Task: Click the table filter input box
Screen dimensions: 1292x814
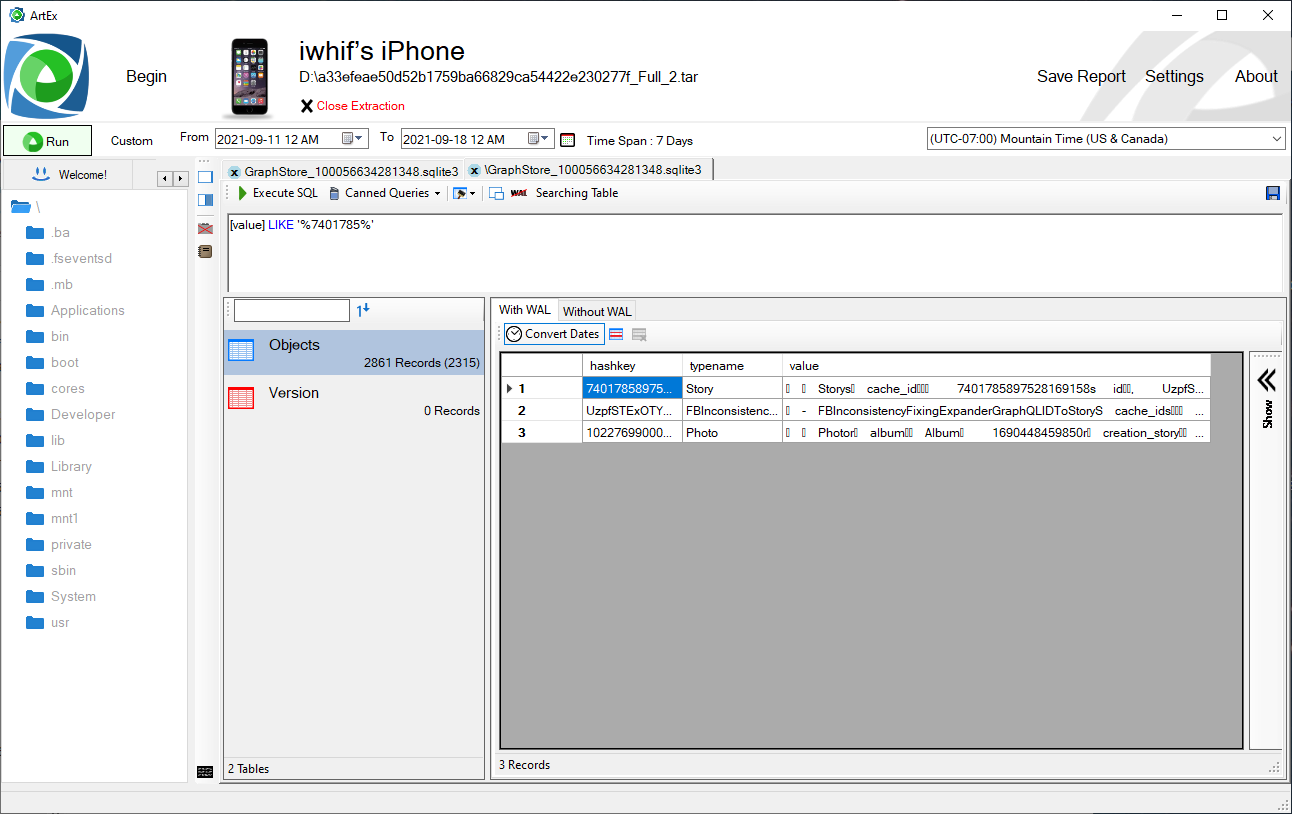Action: pyautogui.click(x=292, y=310)
